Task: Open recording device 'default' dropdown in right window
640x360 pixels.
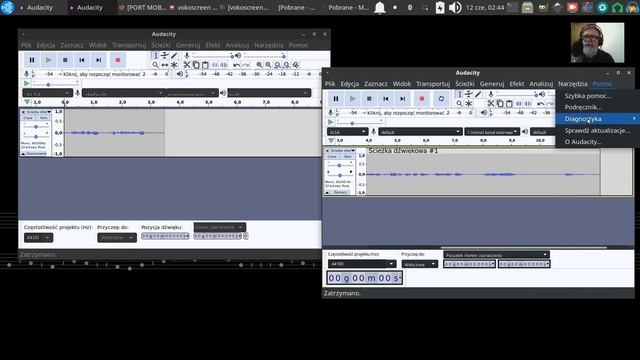Action: point(420,132)
